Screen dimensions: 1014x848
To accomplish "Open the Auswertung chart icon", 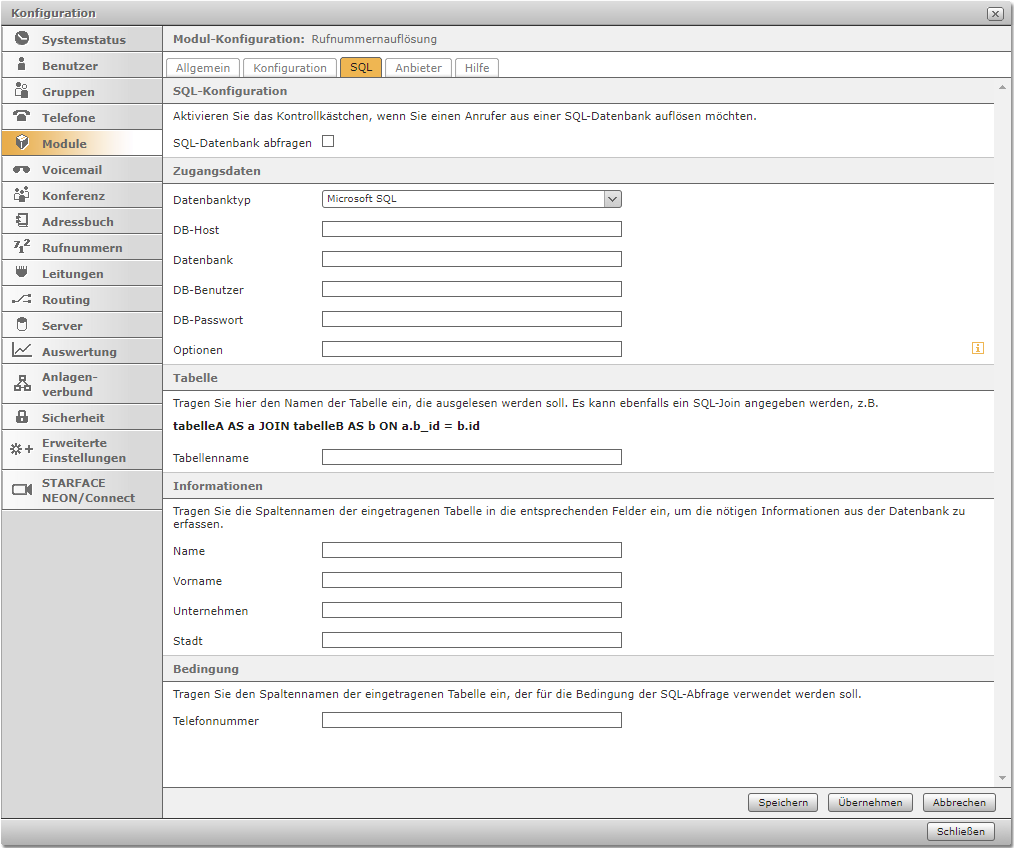I will pos(22,351).
